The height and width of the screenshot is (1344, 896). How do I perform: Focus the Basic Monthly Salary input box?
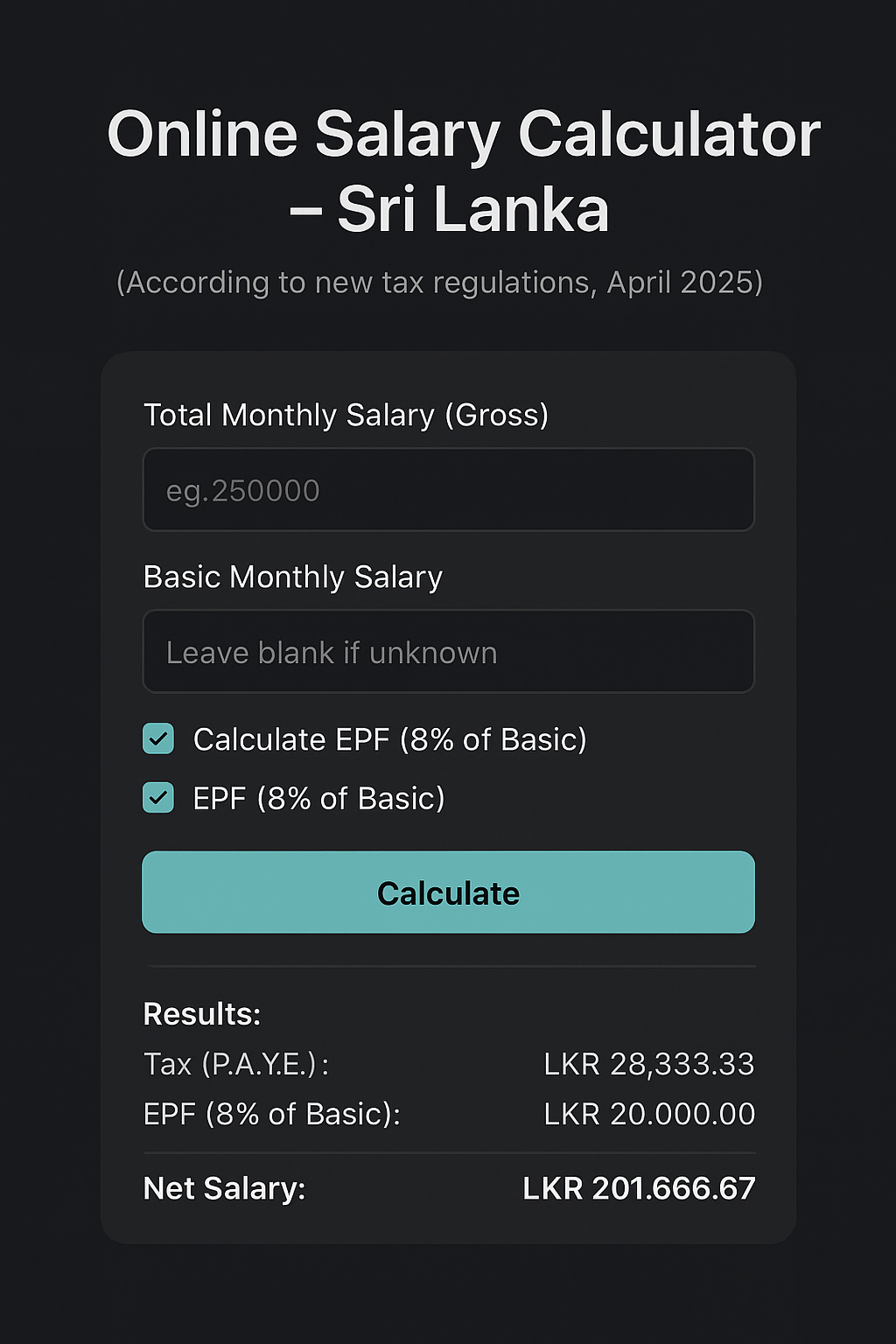pos(448,652)
